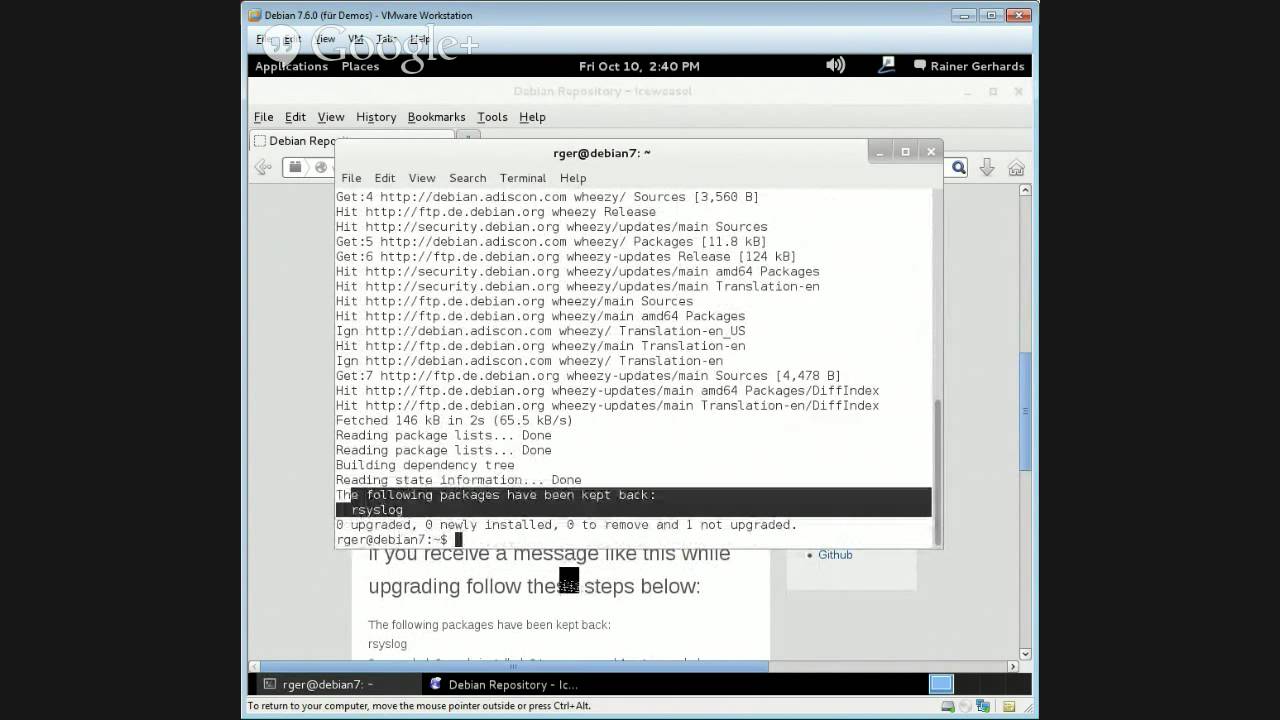The width and height of the screenshot is (1280, 720).
Task: Open Iceweasel Edit menu
Action: coord(295,117)
